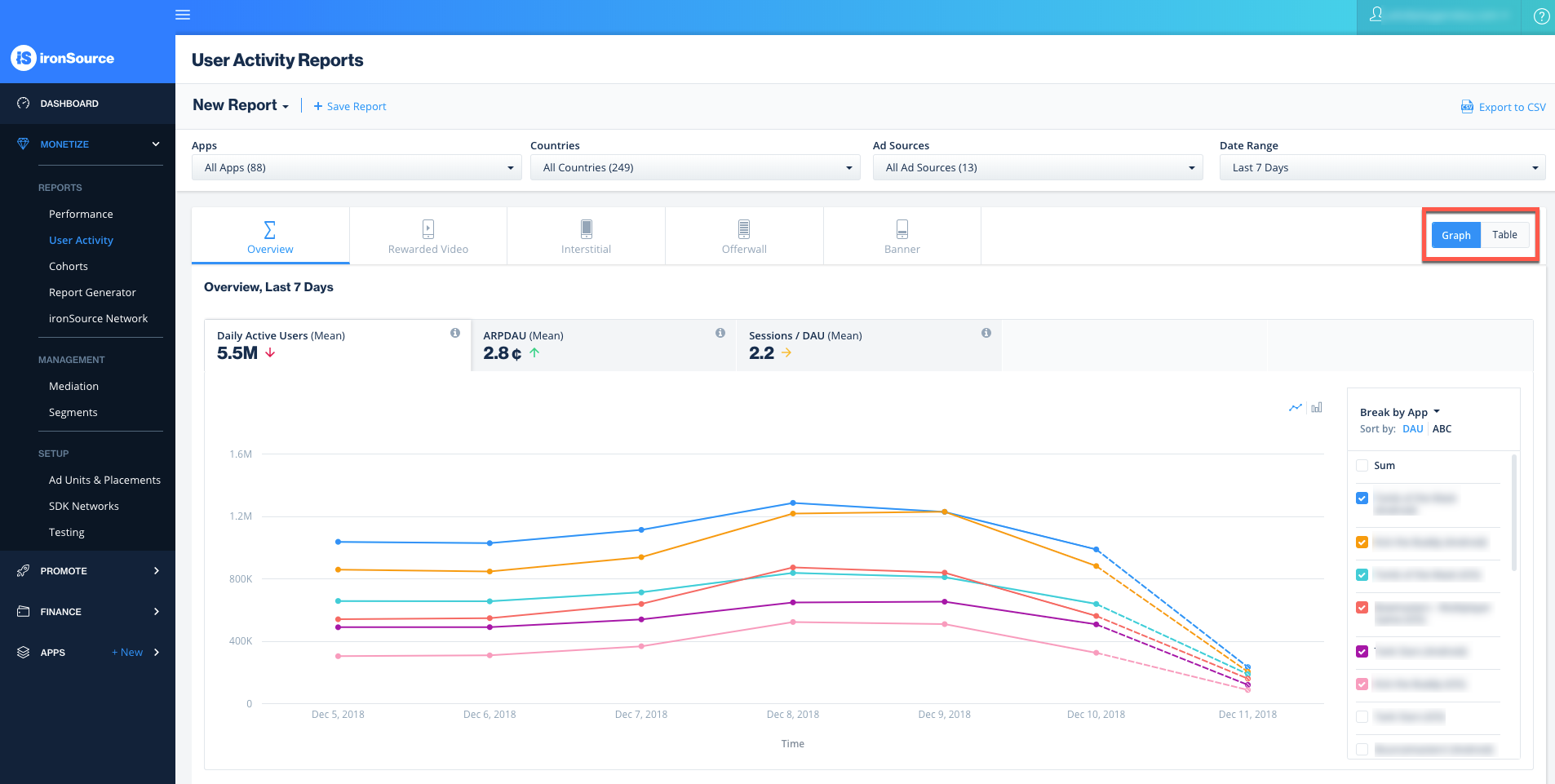Click the Rewarded Video phone icon
The height and width of the screenshot is (784, 1555).
pos(428,229)
